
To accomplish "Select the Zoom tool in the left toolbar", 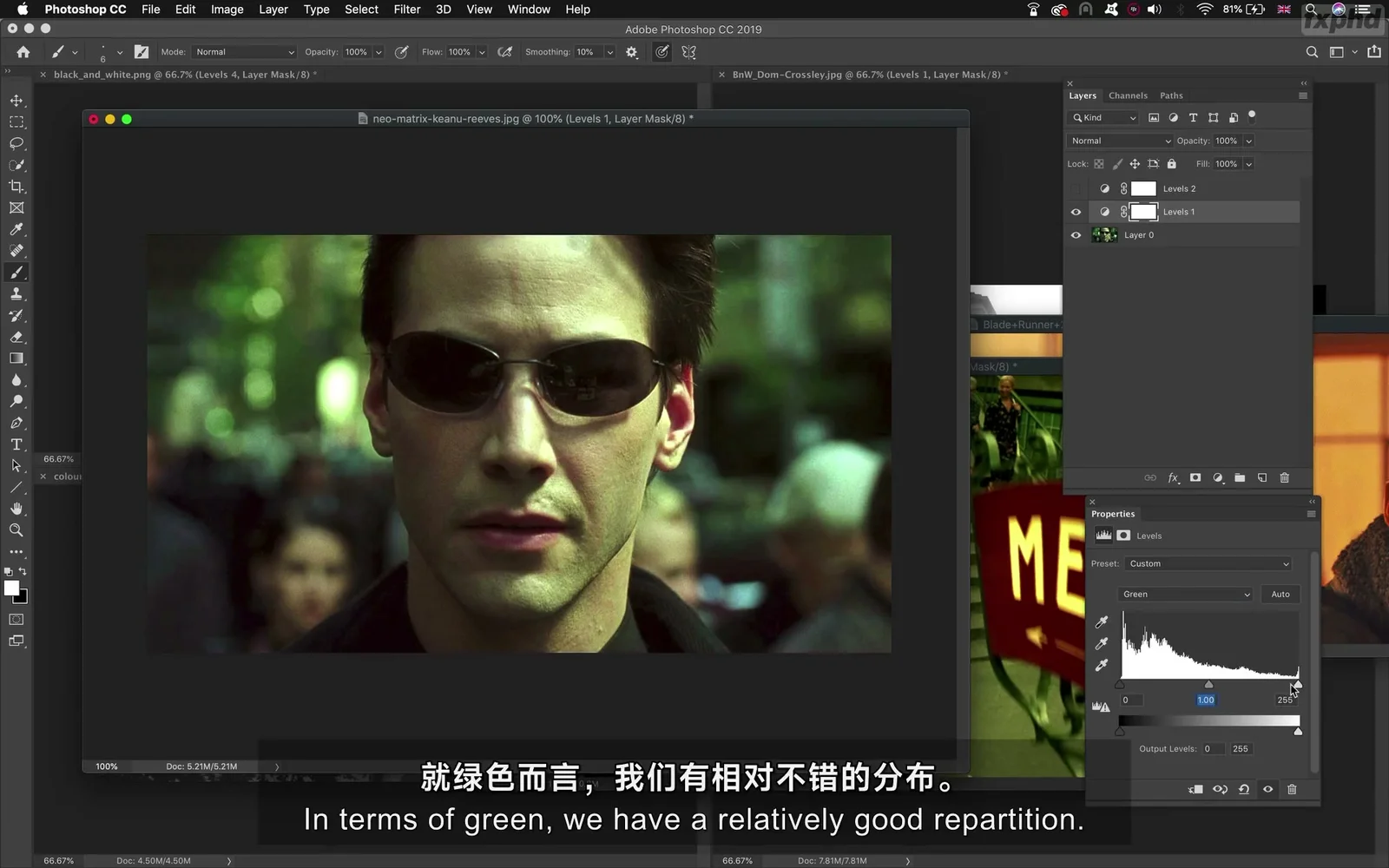I will [x=16, y=530].
